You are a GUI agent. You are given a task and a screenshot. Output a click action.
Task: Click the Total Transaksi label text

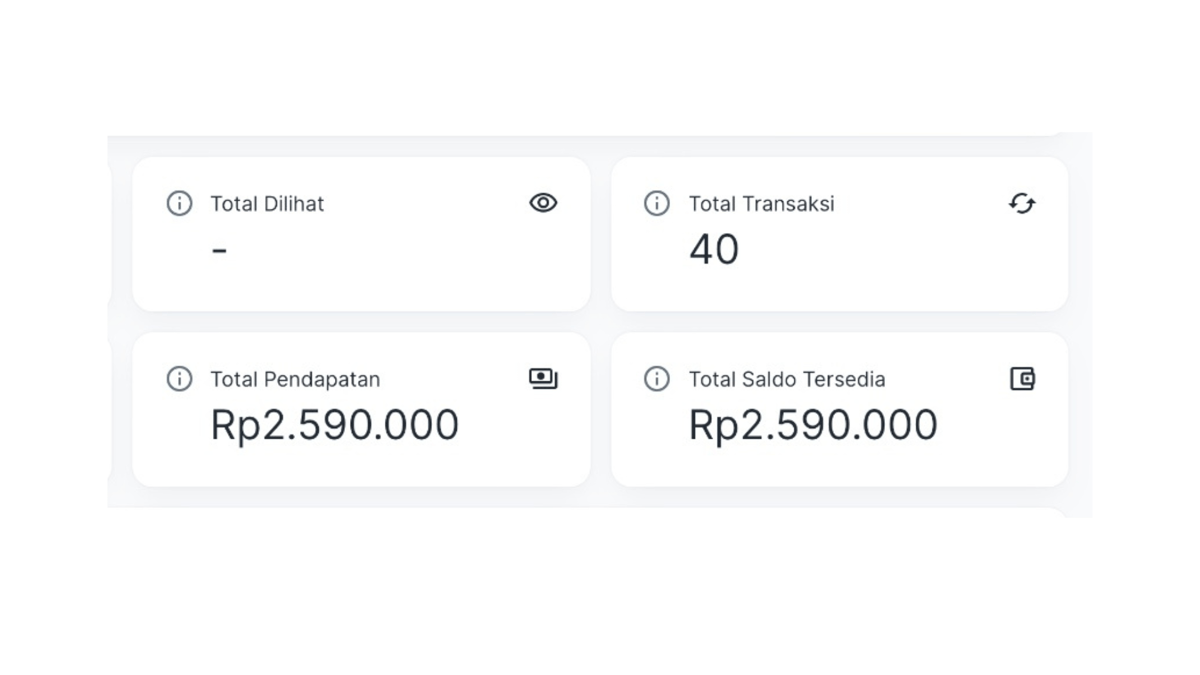(x=761, y=203)
